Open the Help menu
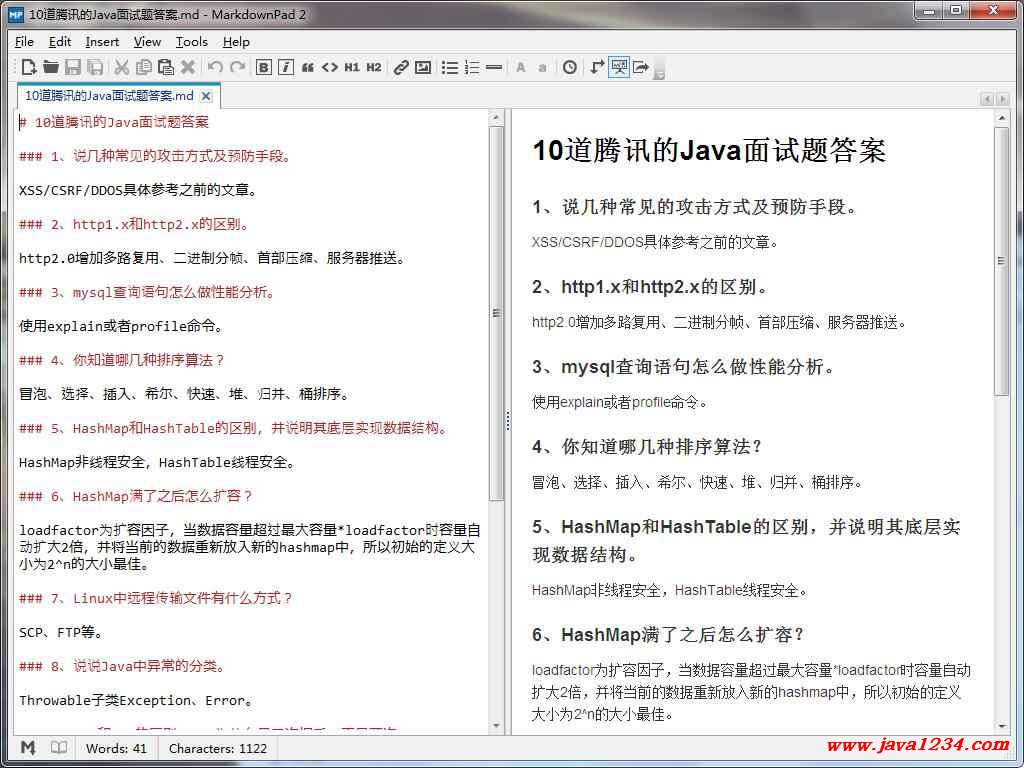This screenshot has width=1024, height=768. [x=236, y=42]
